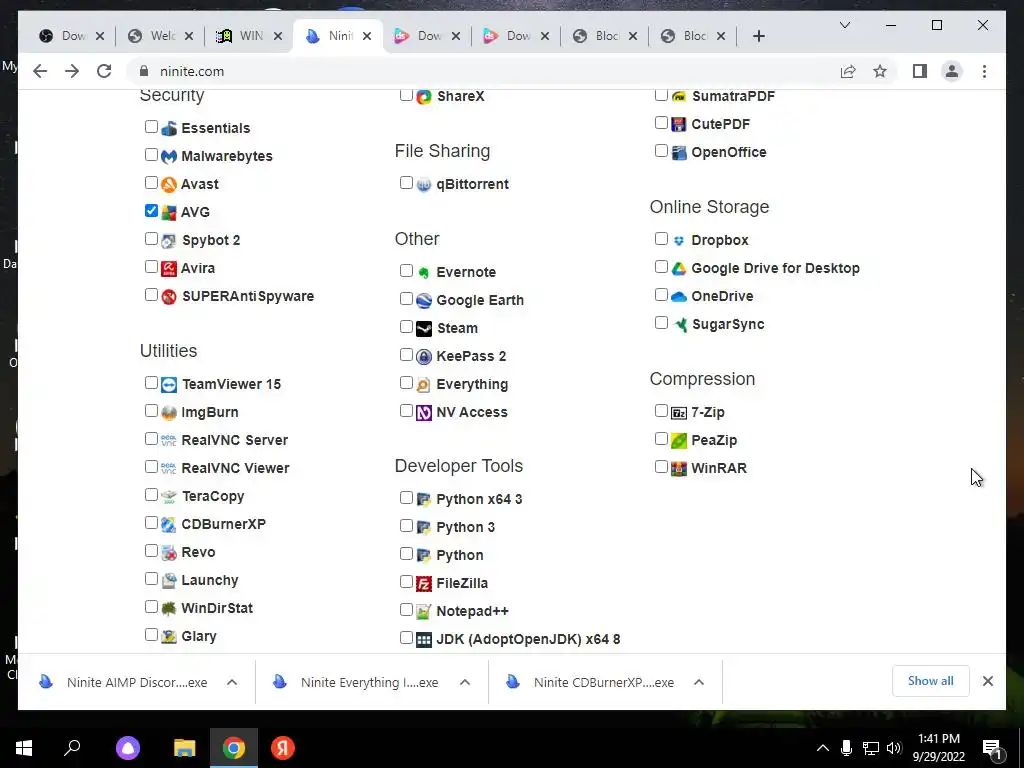Click Show all downloads button
The image size is (1024, 768).
click(x=931, y=681)
